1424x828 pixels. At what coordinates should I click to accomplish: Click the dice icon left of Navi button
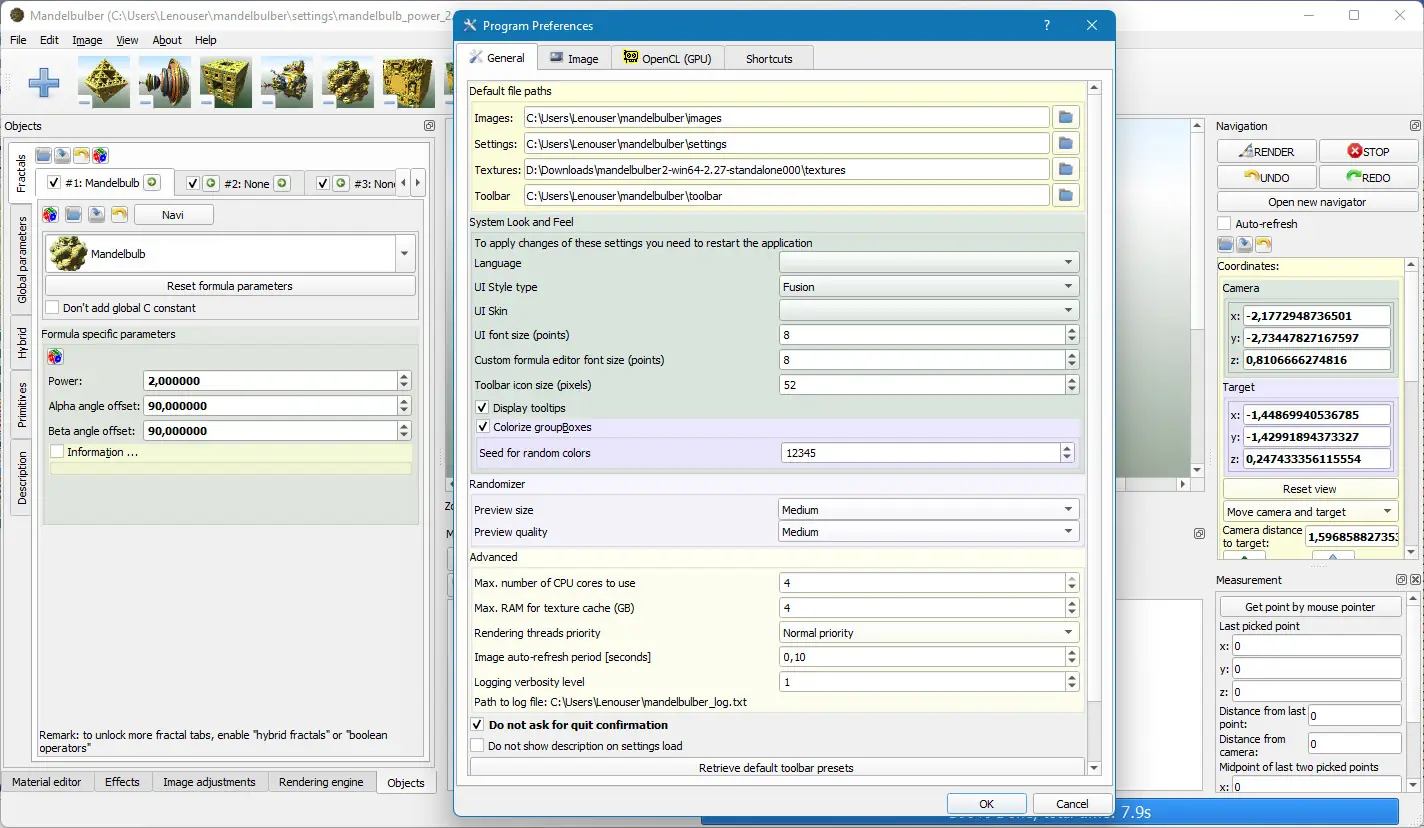[50, 214]
